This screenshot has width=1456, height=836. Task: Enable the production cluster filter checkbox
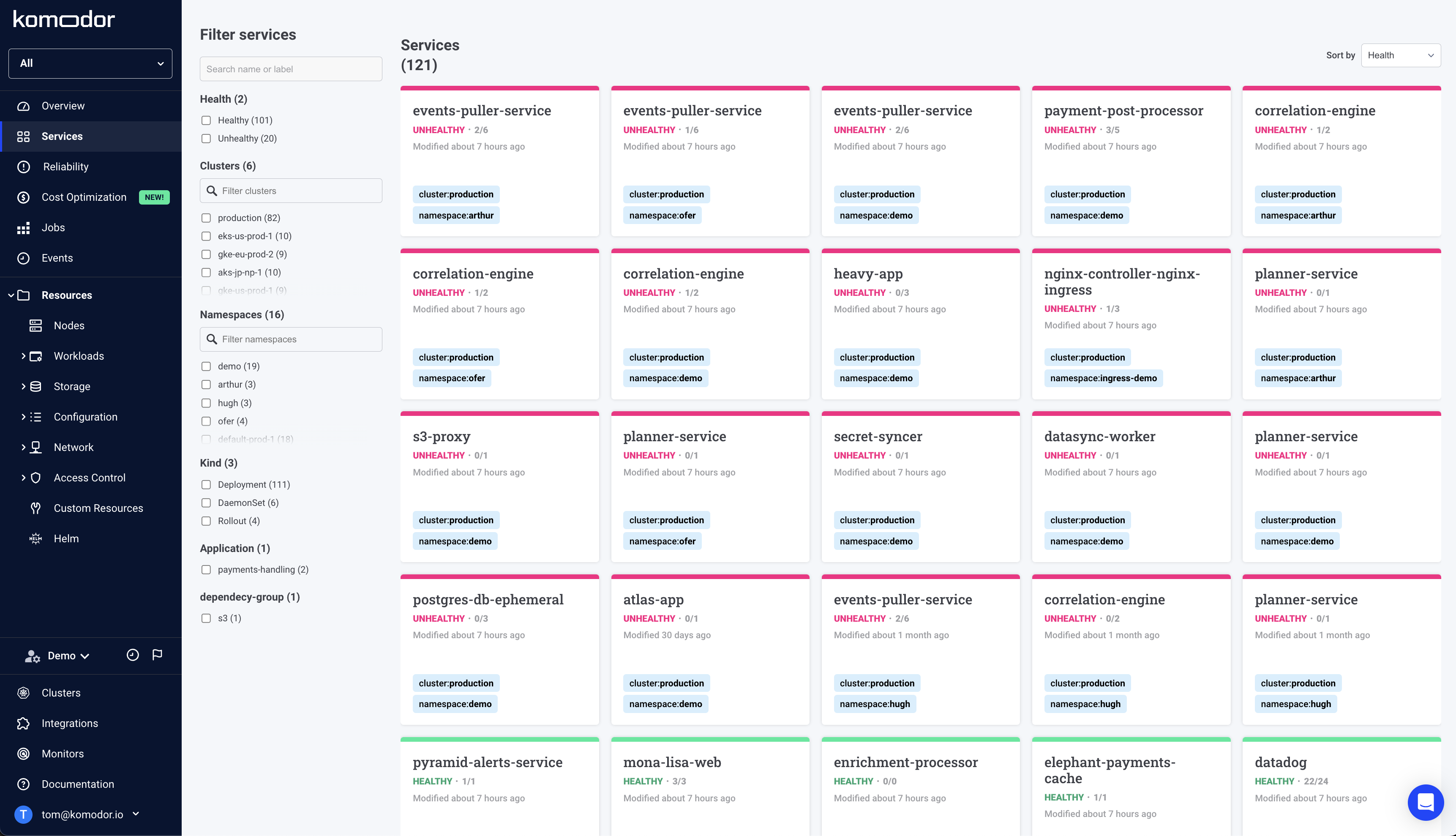[206, 218]
